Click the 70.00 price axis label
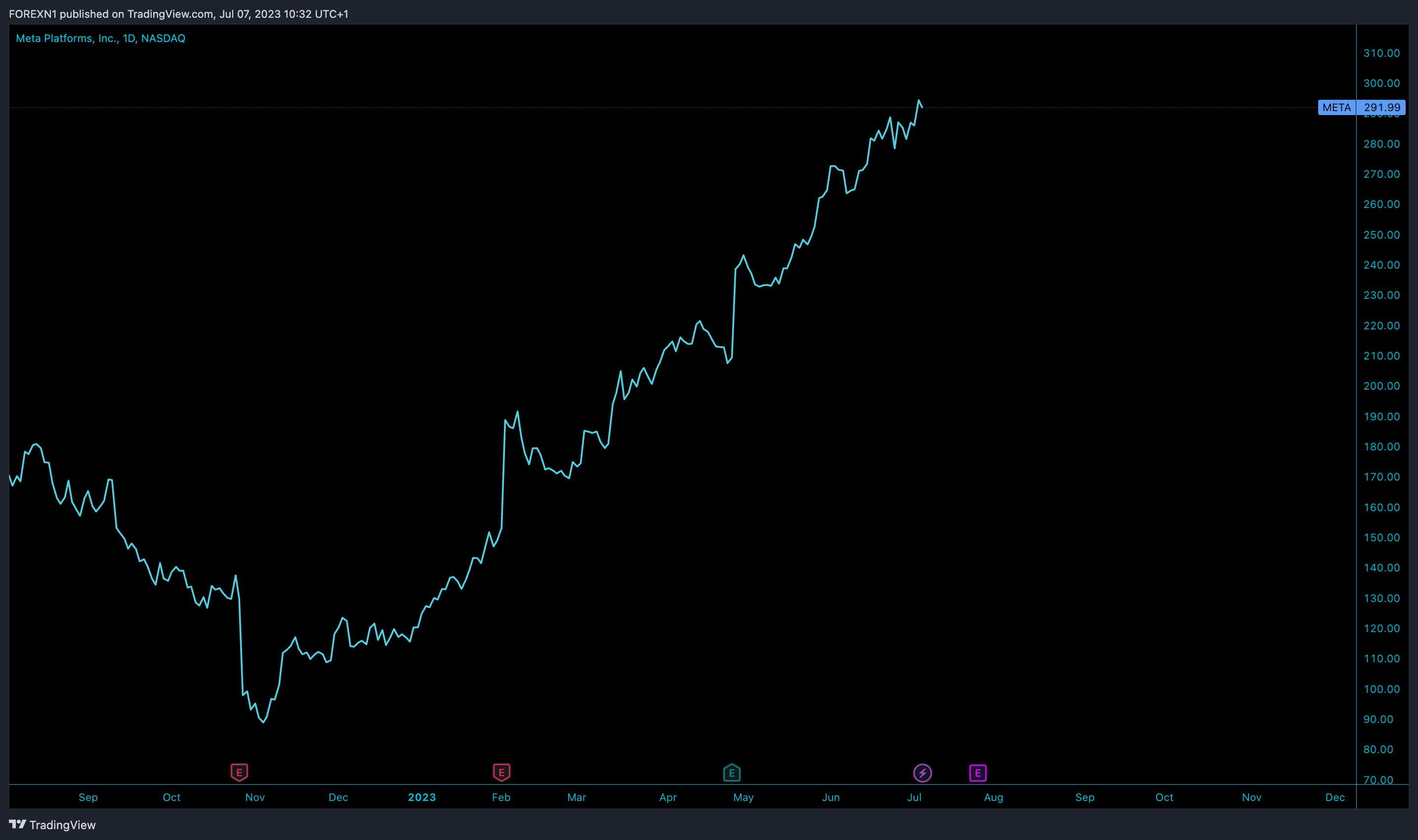Image resolution: width=1418 pixels, height=840 pixels. (x=1378, y=780)
